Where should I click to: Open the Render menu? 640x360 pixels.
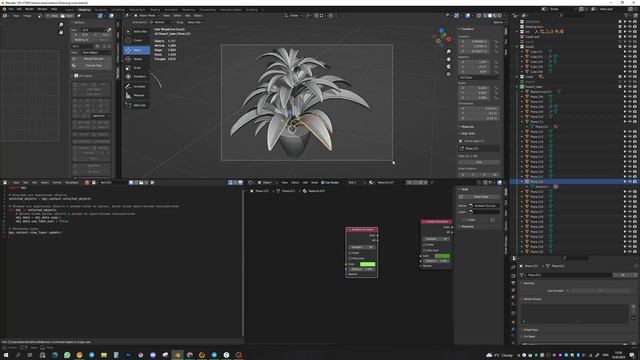29,9
